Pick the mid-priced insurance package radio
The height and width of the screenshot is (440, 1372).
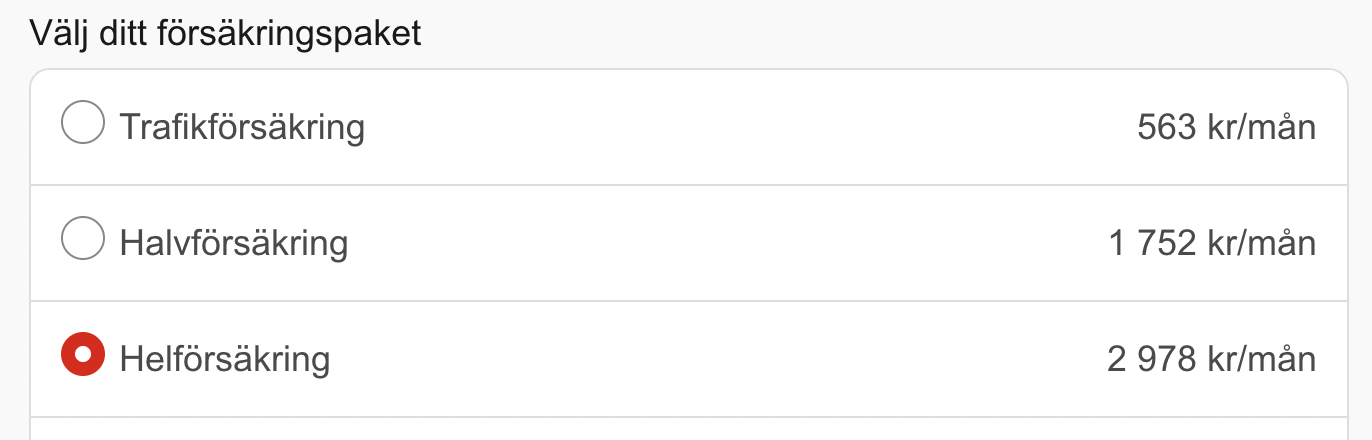[x=83, y=241]
